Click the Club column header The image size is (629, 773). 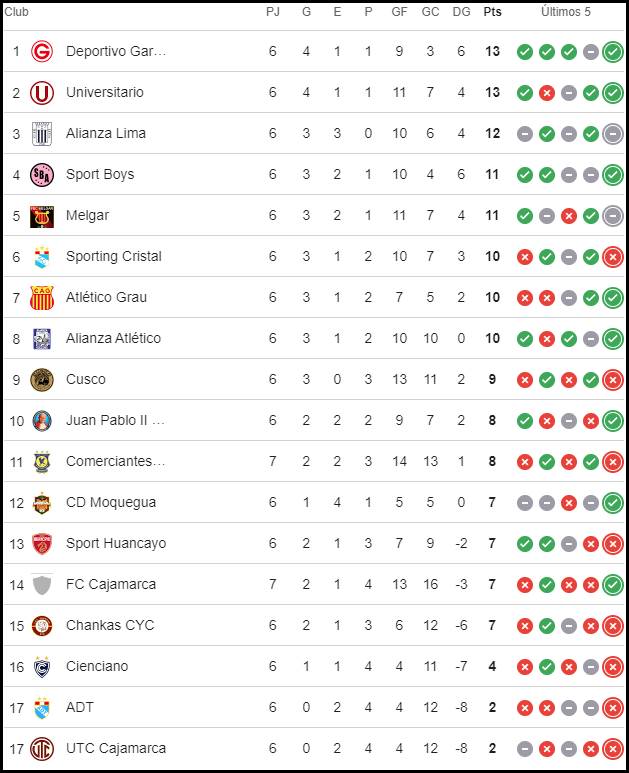pyautogui.click(x=16, y=12)
